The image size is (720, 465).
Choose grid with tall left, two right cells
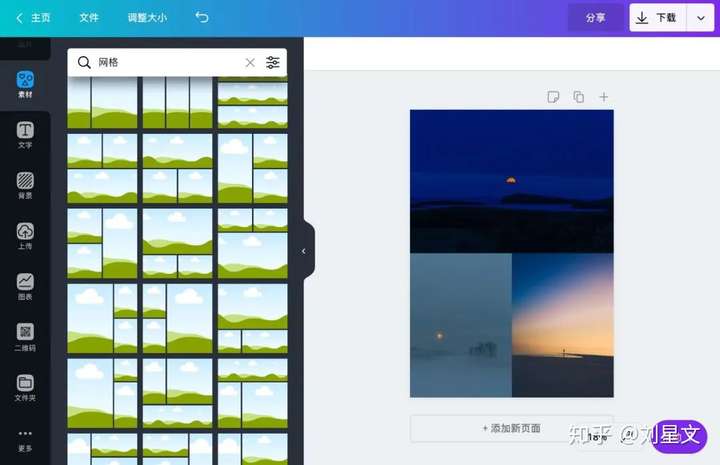pyautogui.click(x=253, y=168)
